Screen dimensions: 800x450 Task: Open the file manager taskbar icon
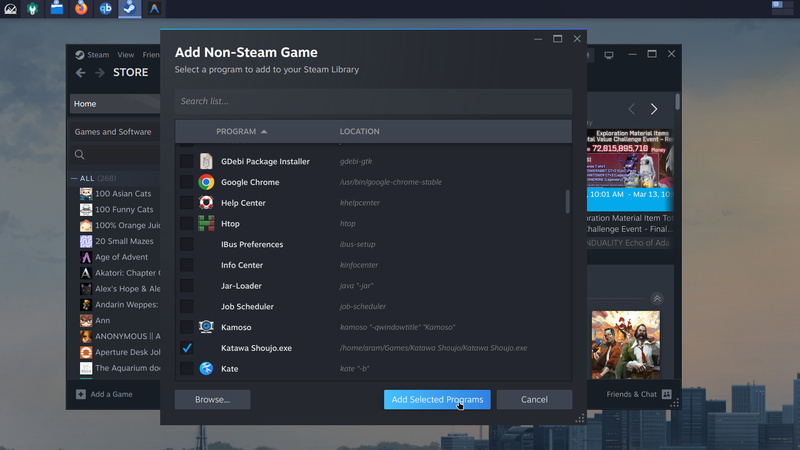tap(57, 8)
